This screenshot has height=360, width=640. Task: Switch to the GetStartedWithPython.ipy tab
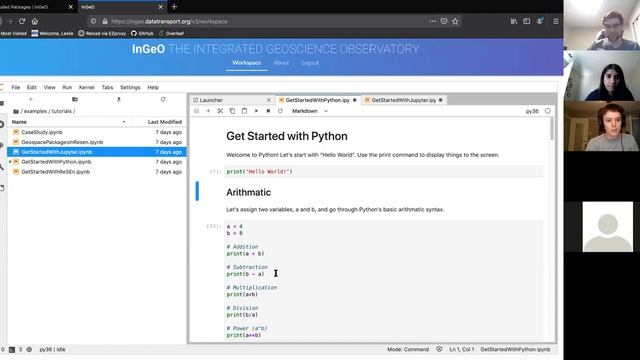click(318, 100)
